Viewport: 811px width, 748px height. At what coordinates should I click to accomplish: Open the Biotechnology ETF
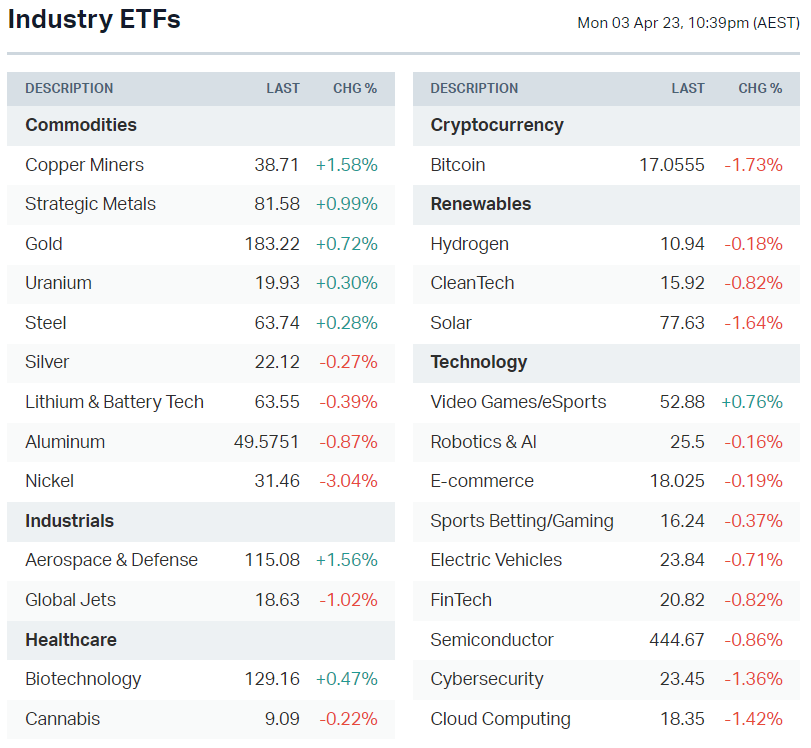pyautogui.click(x=83, y=679)
